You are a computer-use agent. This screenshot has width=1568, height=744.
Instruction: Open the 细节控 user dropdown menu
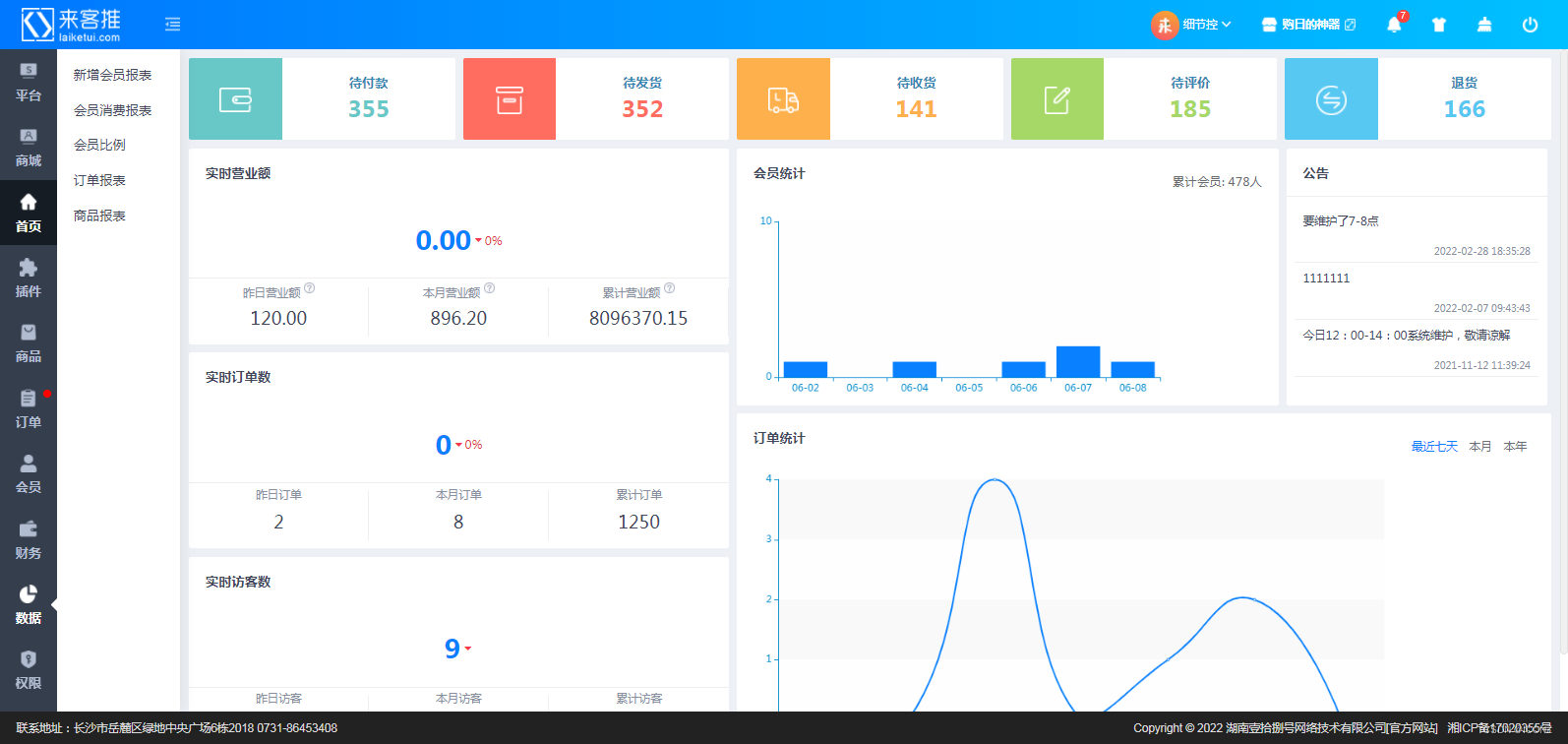pyautogui.click(x=1207, y=25)
